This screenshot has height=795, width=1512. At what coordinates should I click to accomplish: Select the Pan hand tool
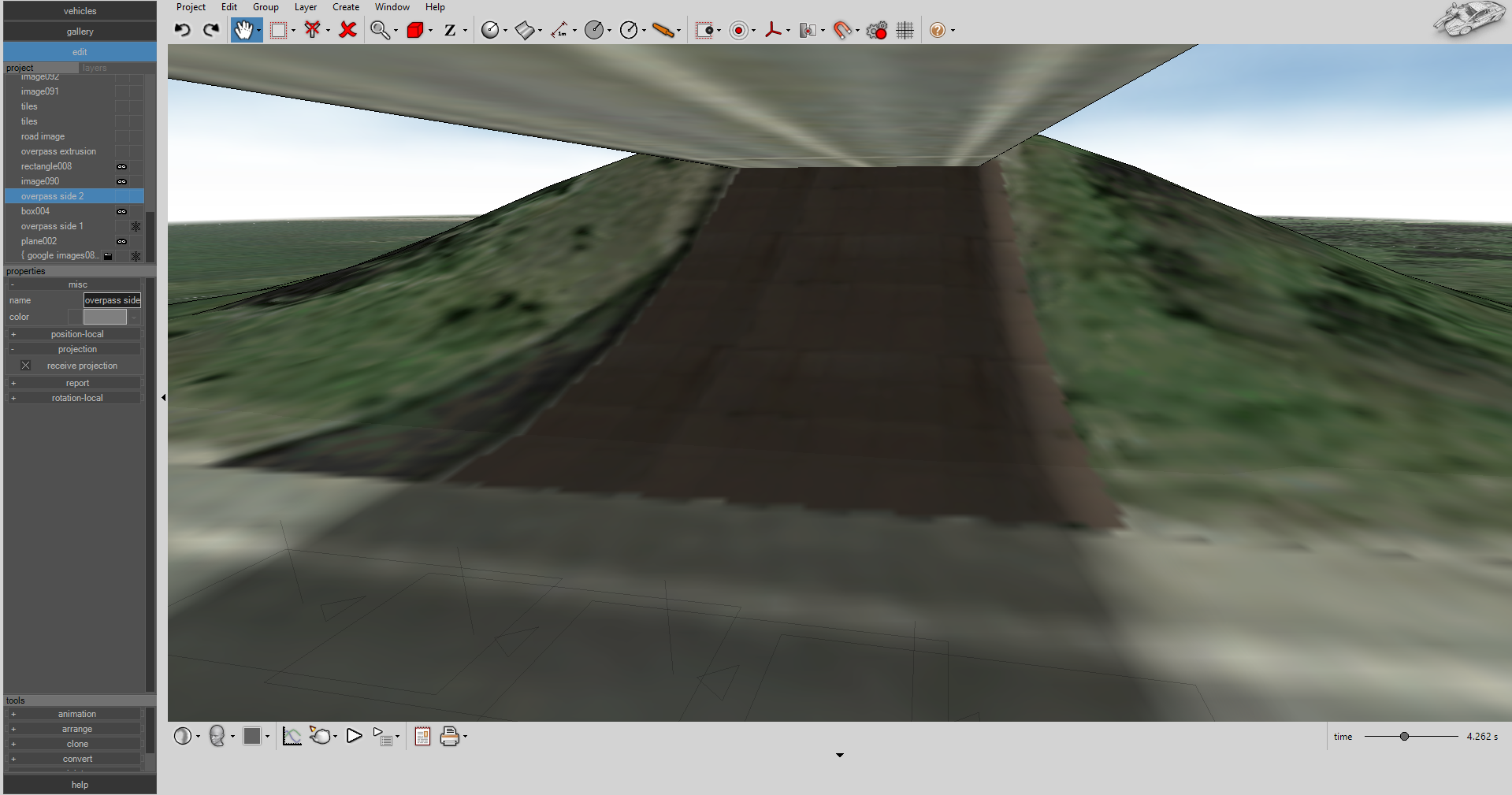pyautogui.click(x=243, y=30)
